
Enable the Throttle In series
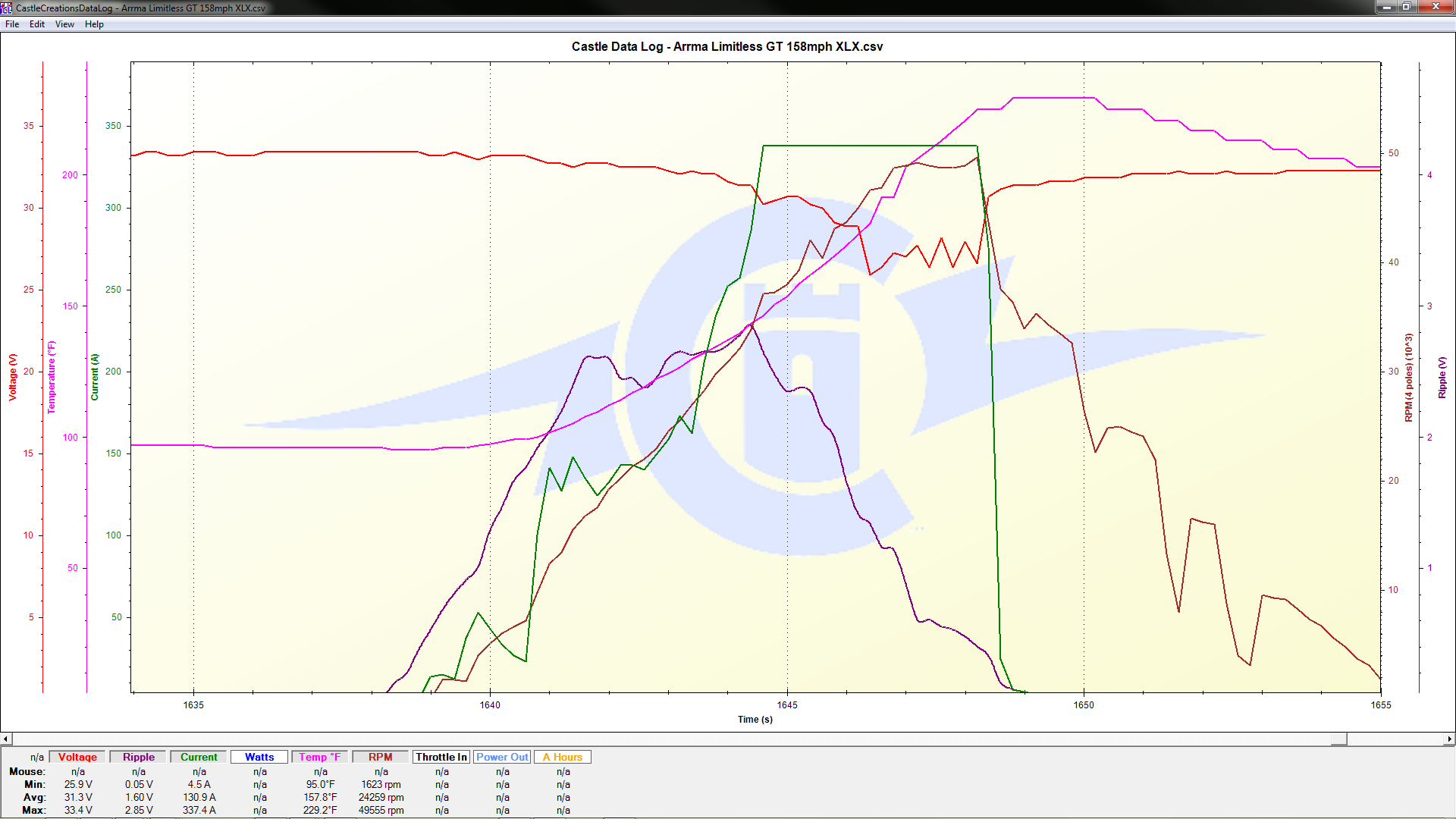pyautogui.click(x=441, y=757)
